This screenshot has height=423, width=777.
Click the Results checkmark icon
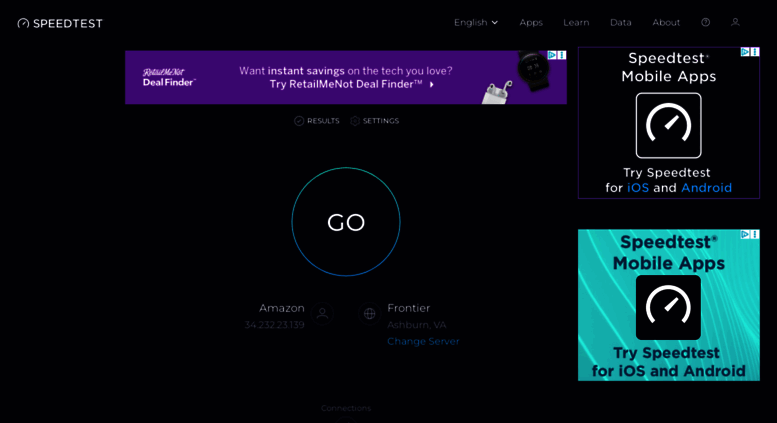[299, 121]
